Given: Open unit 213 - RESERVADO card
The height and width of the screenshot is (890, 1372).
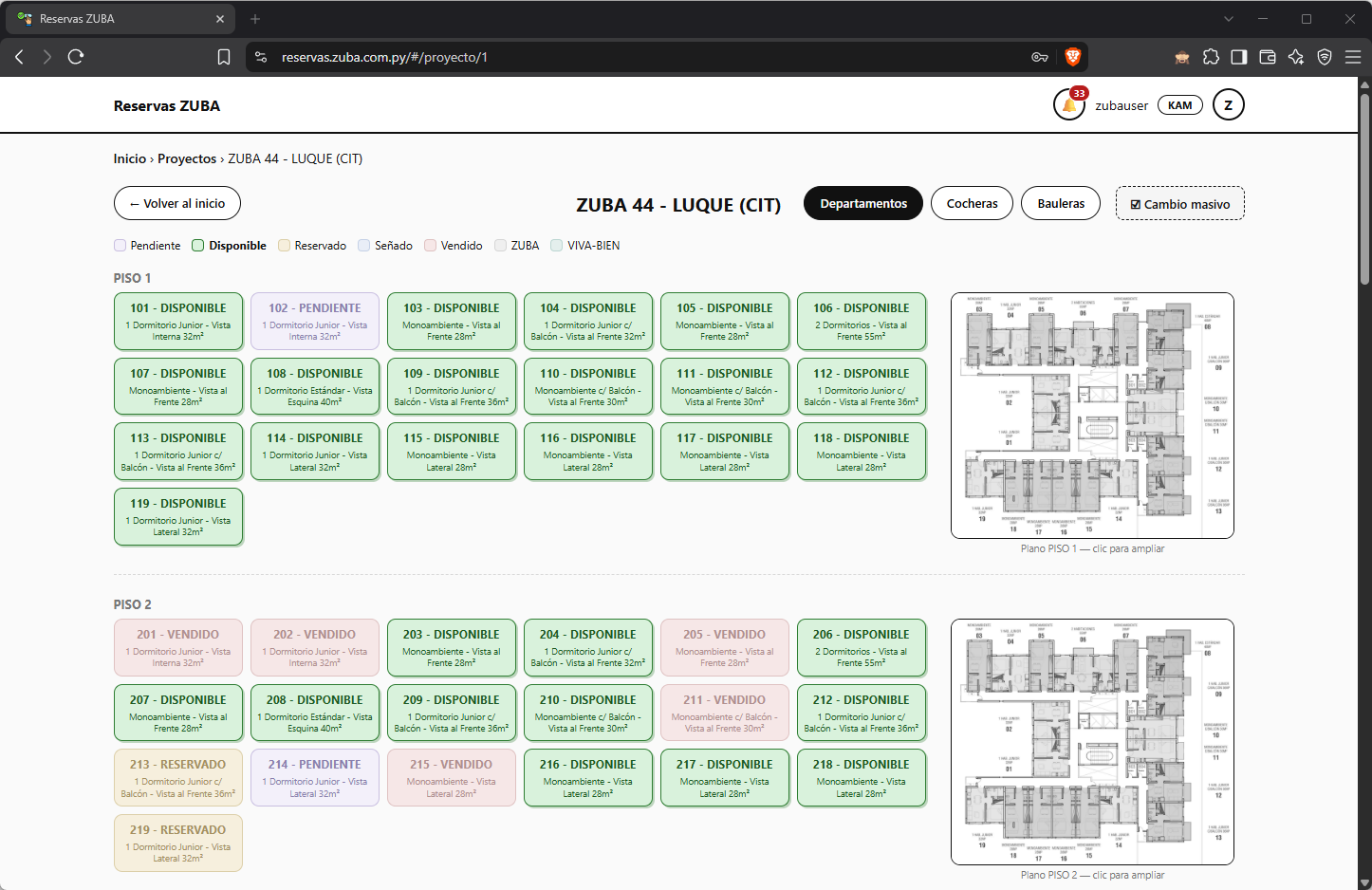Looking at the screenshot, I should 178,777.
